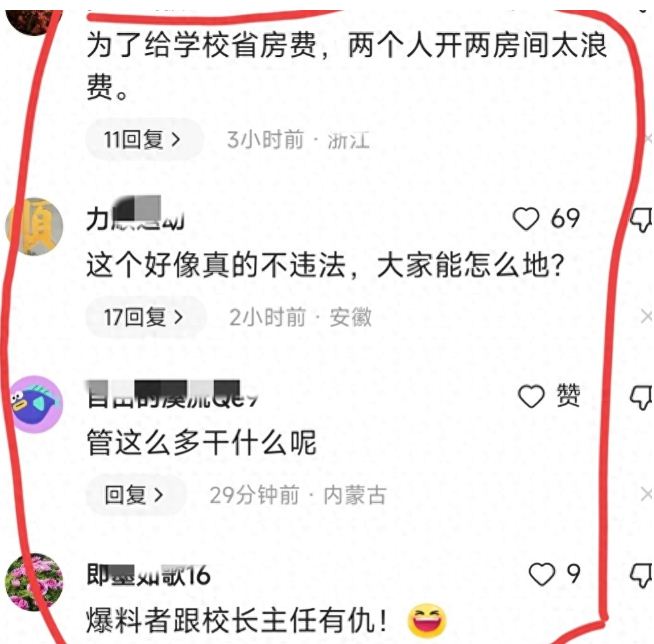Dislike the '这个好像真的不违法' comment
This screenshot has width=654, height=644.
pos(641,220)
